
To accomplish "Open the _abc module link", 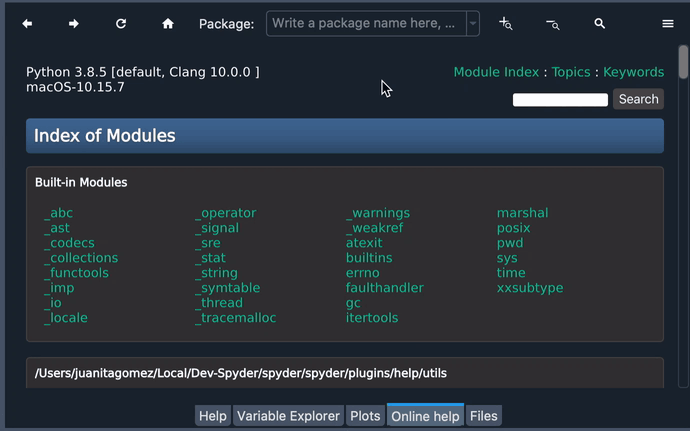I will coord(59,213).
